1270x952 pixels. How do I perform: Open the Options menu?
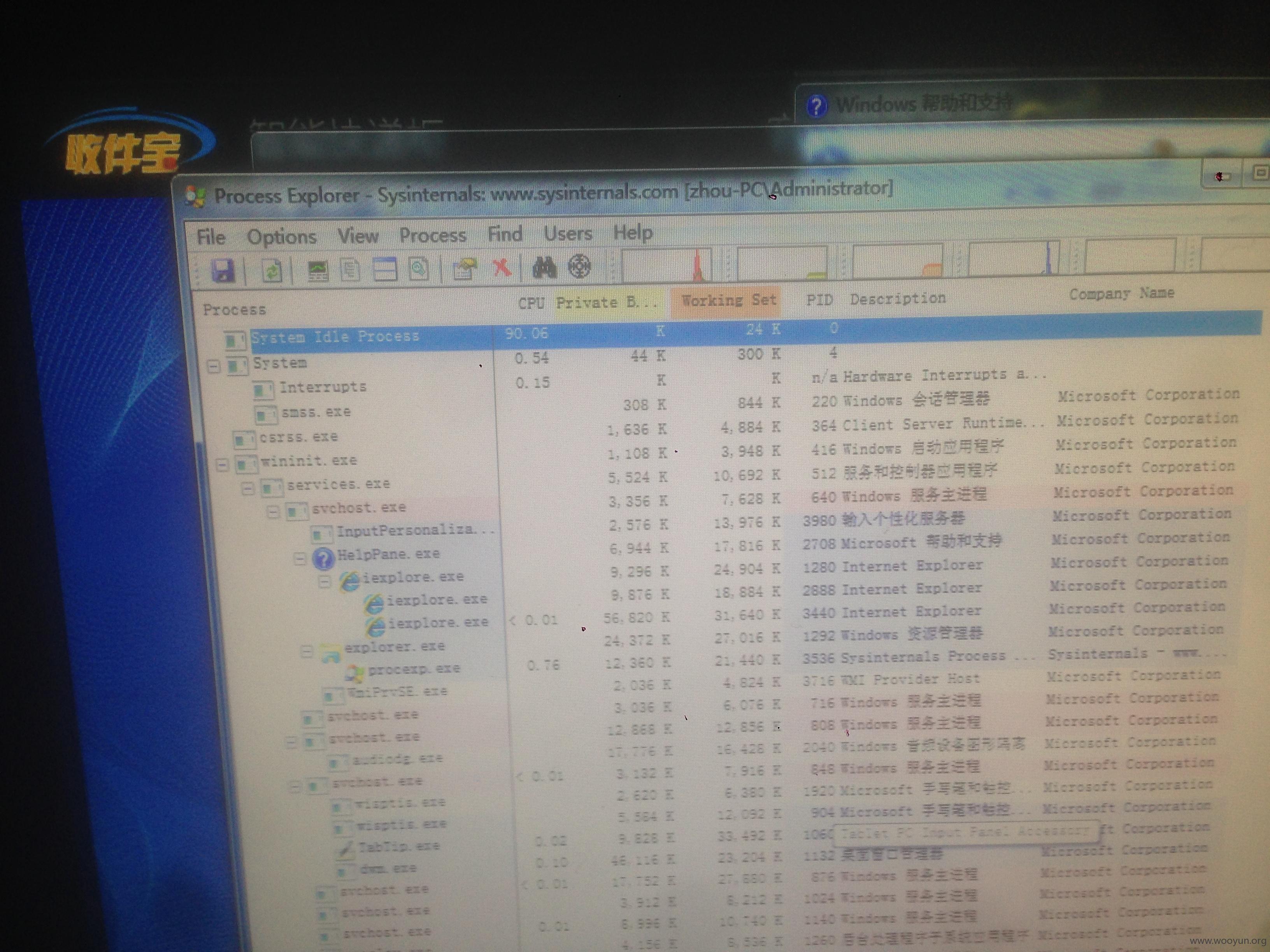[x=281, y=236]
